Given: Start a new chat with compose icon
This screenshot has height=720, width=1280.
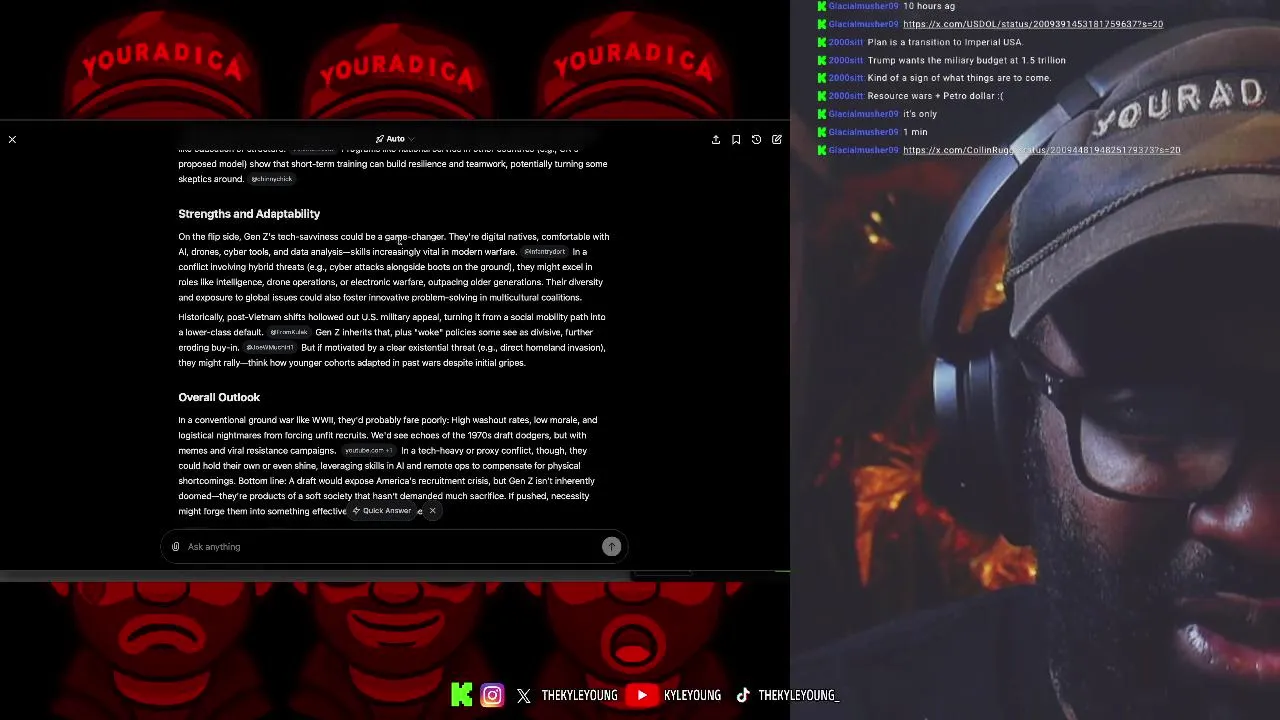Looking at the screenshot, I should [777, 140].
